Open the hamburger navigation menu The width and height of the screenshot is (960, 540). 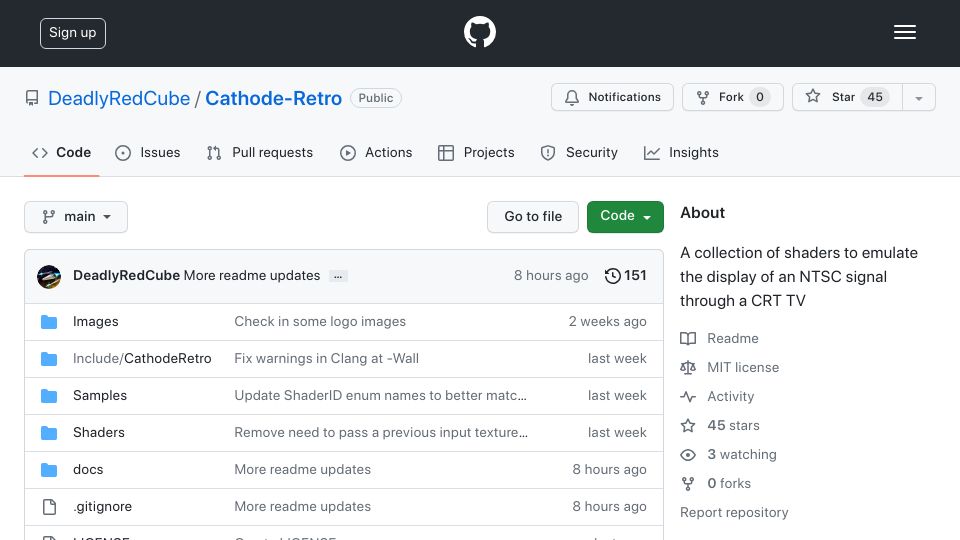coord(904,32)
